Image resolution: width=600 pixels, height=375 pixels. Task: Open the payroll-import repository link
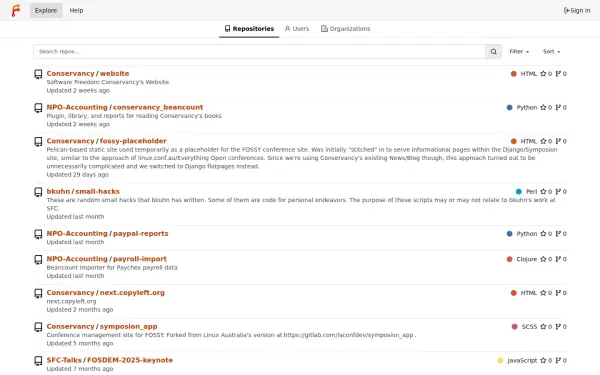(140, 259)
